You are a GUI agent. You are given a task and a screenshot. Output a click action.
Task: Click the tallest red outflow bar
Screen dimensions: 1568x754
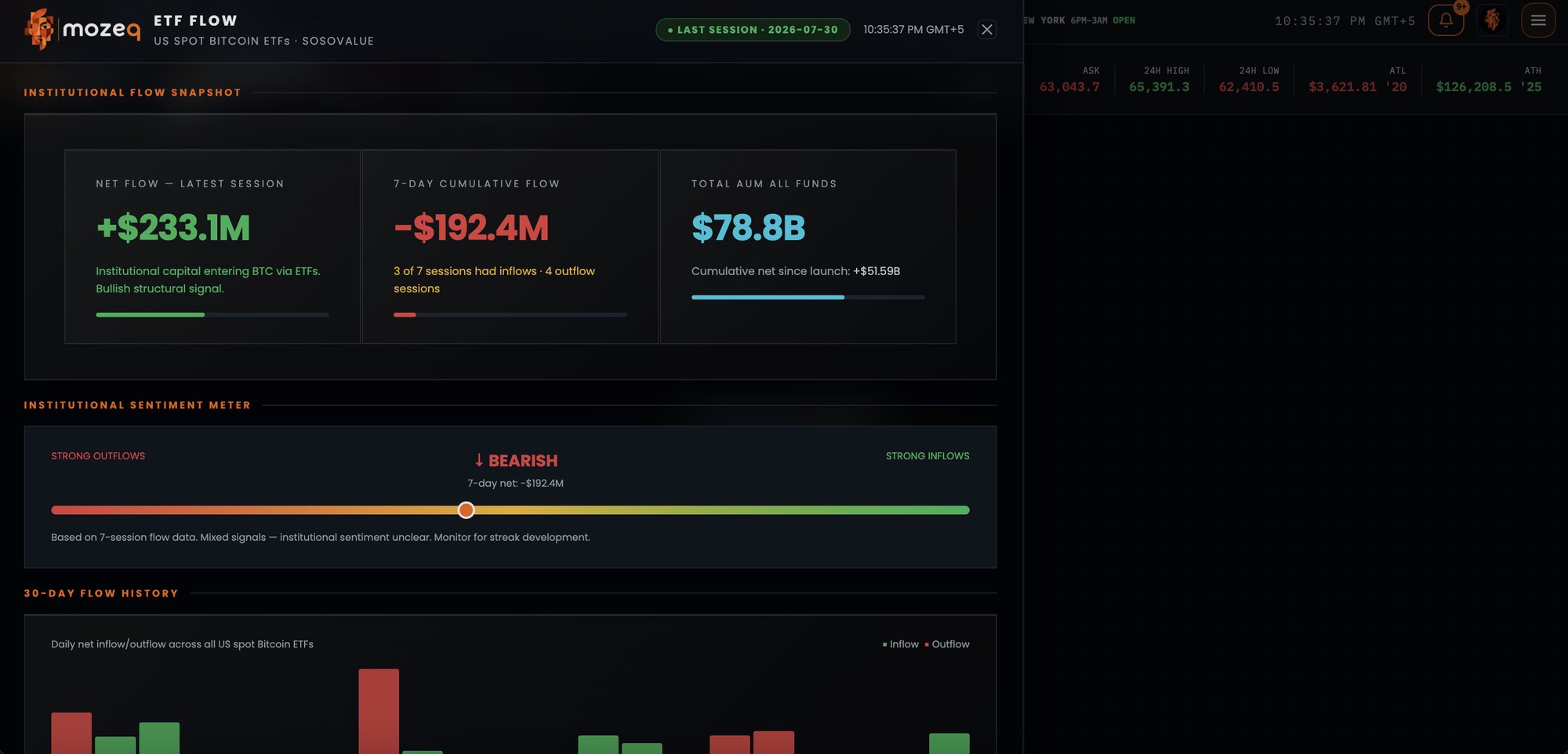click(379, 712)
